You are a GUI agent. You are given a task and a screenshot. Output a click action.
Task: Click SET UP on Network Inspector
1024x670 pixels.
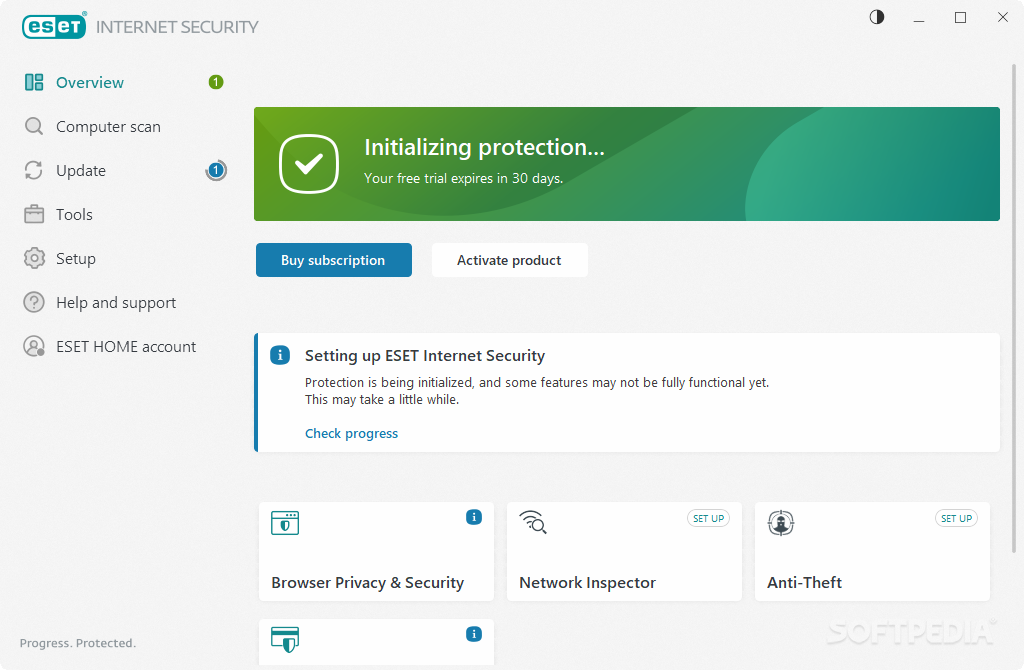(708, 518)
